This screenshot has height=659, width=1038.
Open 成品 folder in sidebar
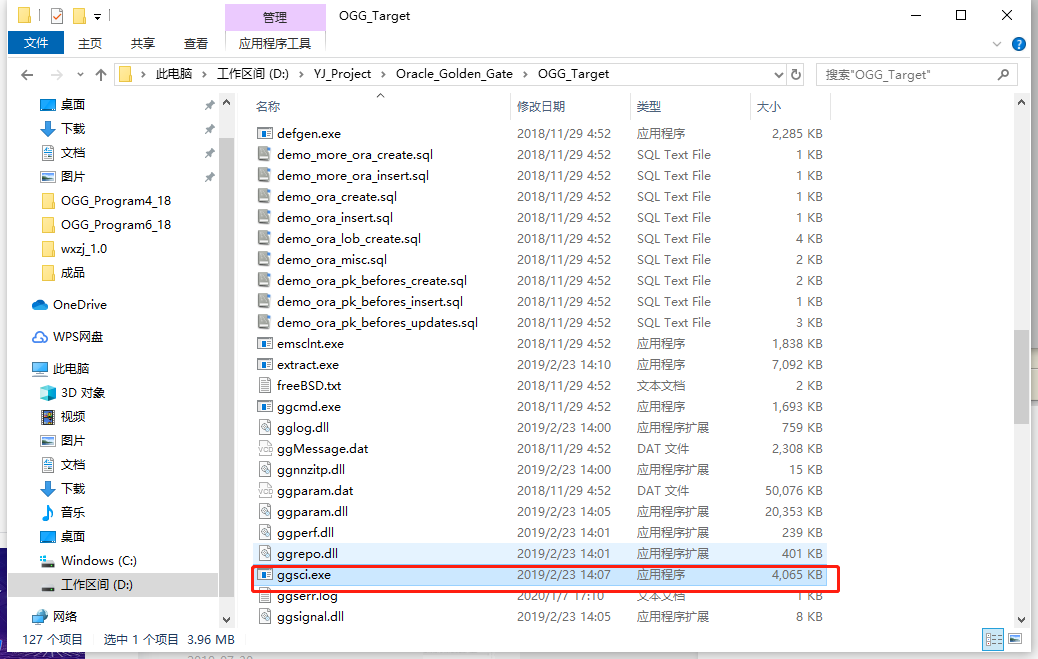click(x=72, y=273)
